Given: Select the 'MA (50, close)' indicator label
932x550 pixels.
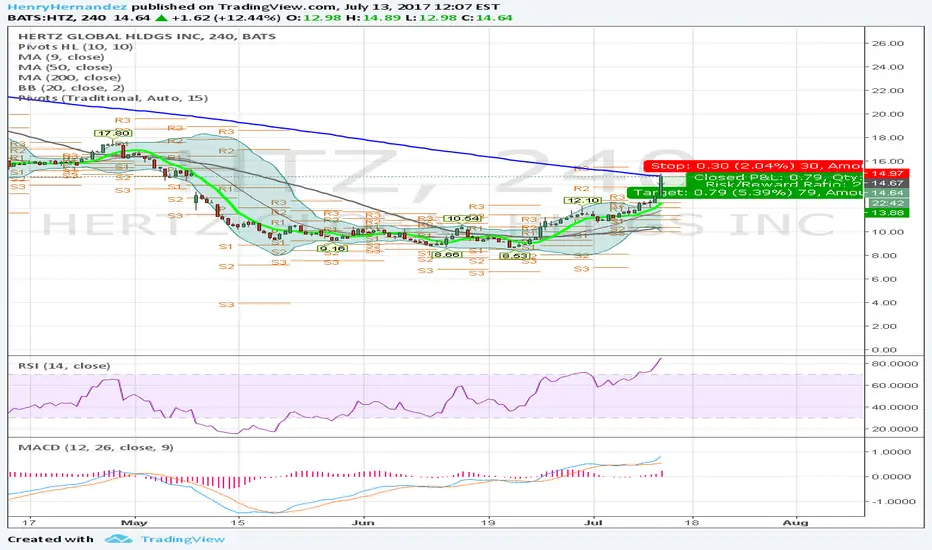Looking at the screenshot, I should pos(65,67).
